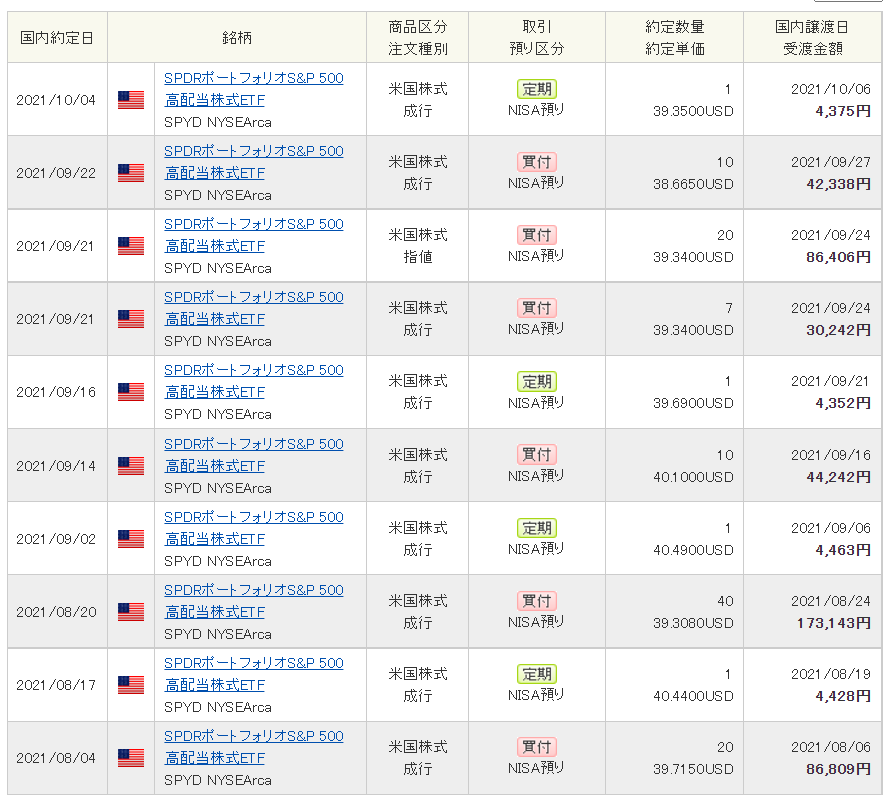Click 指値 order type in 2021/09/21 row
Viewport: 888px width, 799px height.
(x=418, y=258)
